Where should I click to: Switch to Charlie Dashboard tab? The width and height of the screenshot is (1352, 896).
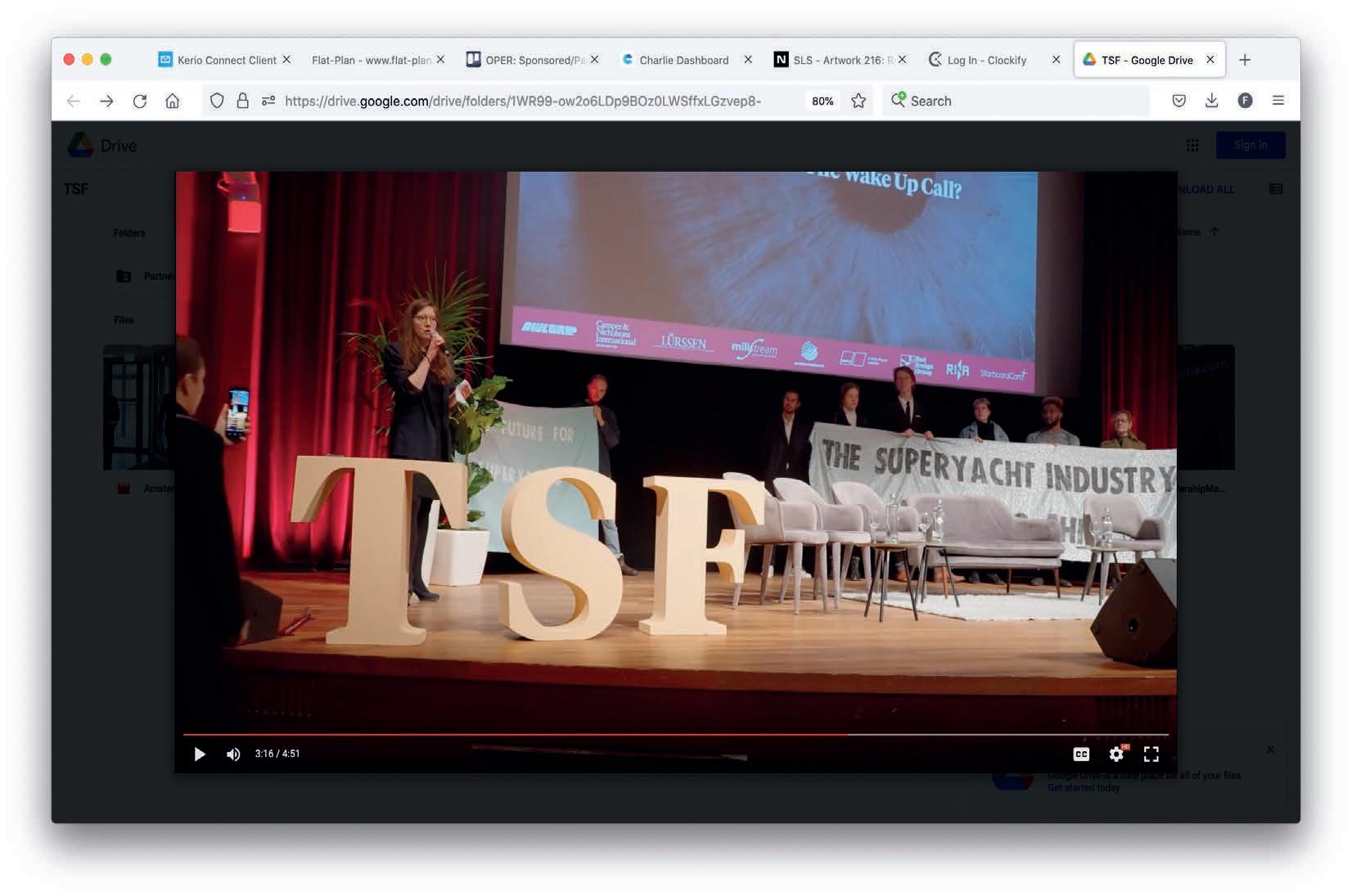click(684, 60)
